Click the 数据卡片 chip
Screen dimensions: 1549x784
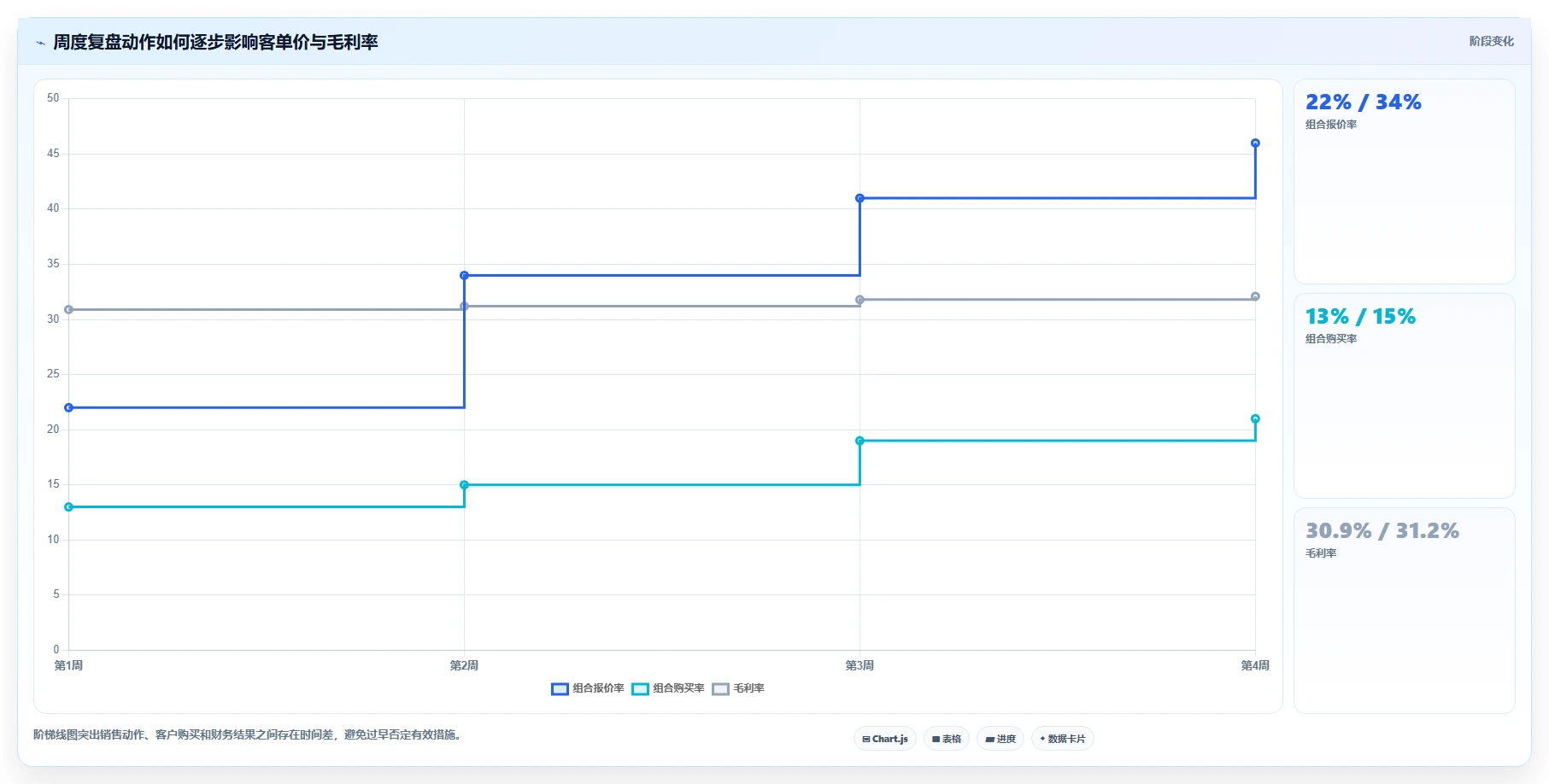click(1063, 739)
